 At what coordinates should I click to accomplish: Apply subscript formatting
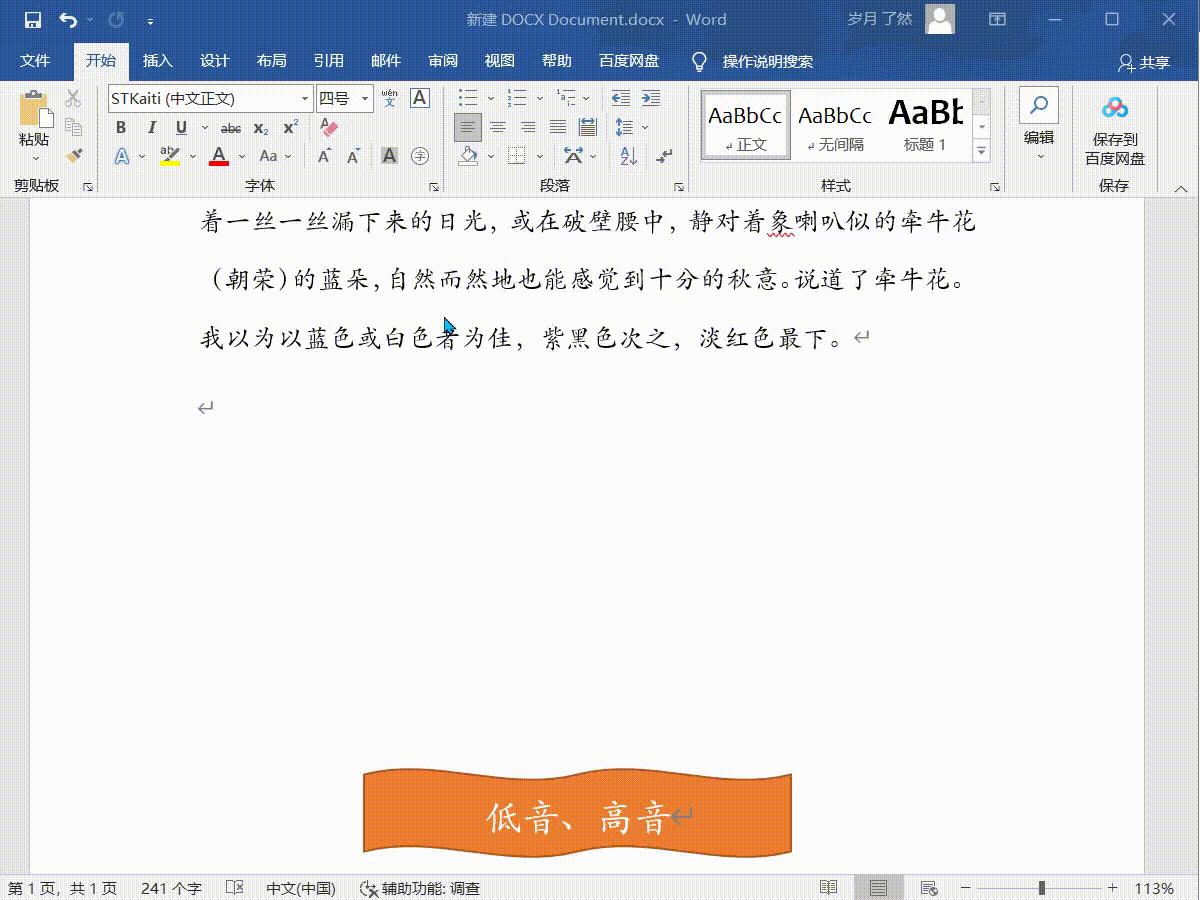[x=260, y=128]
